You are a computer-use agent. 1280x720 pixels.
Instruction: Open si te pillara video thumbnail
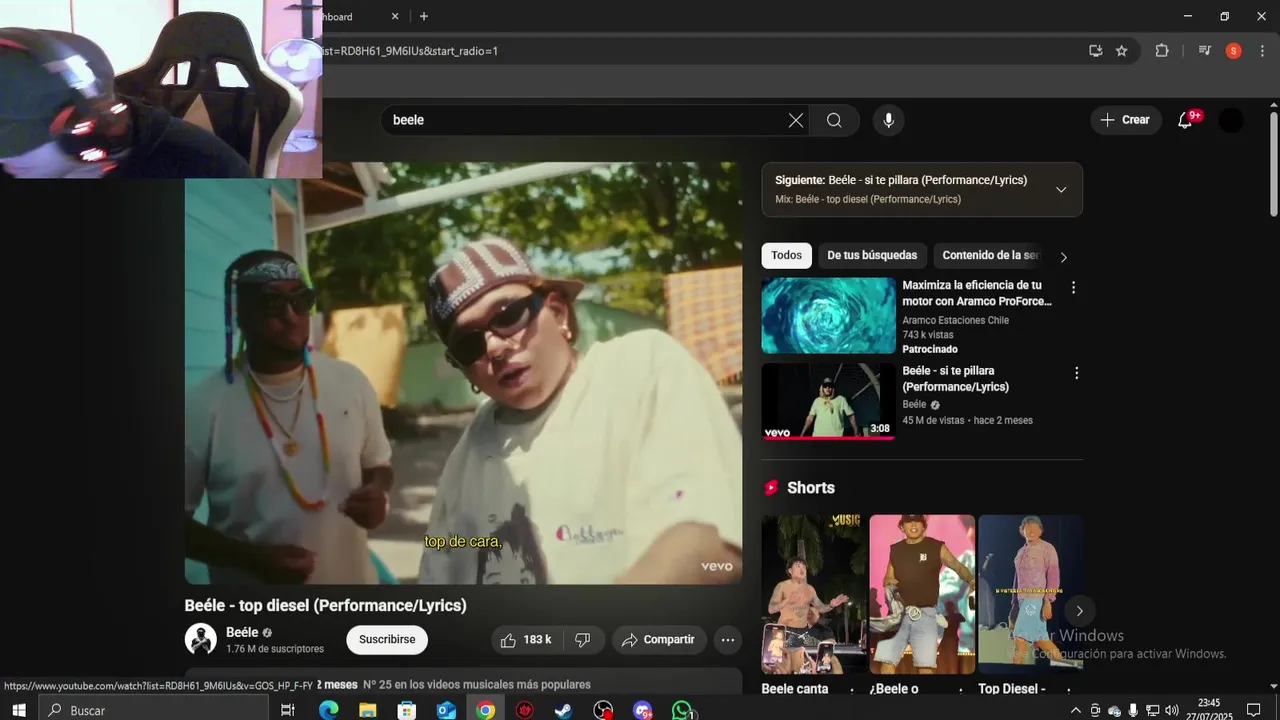point(828,401)
